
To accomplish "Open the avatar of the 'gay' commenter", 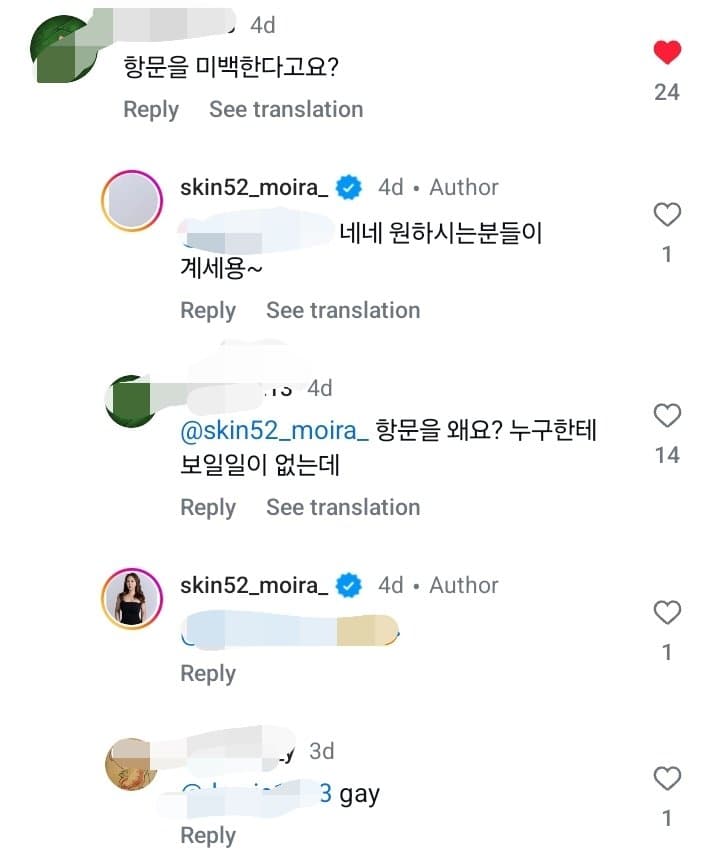I will pyautogui.click(x=132, y=765).
